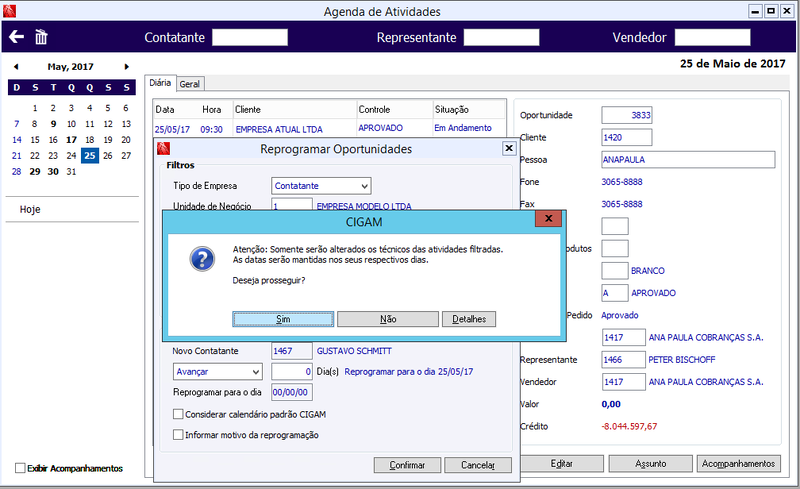Select the EMPRESA ATUAL LTDA row

[x=330, y=129]
